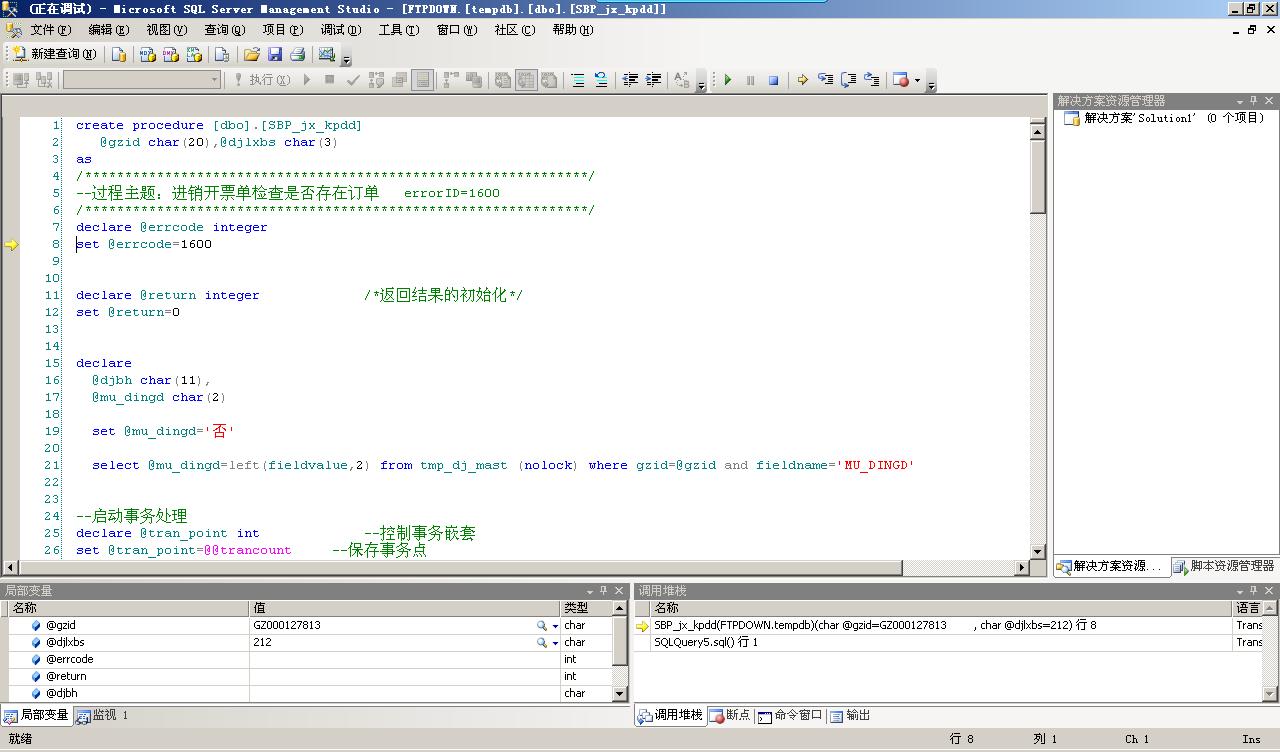Switch to the 监视 1 tab
This screenshot has height=752, width=1280.
click(102, 716)
